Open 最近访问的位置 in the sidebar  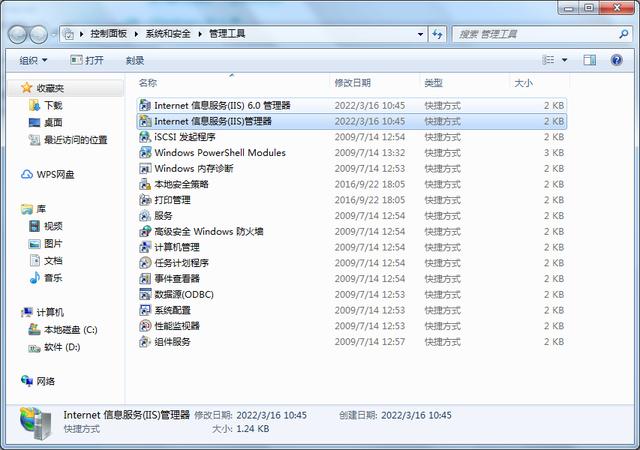pyautogui.click(x=68, y=140)
